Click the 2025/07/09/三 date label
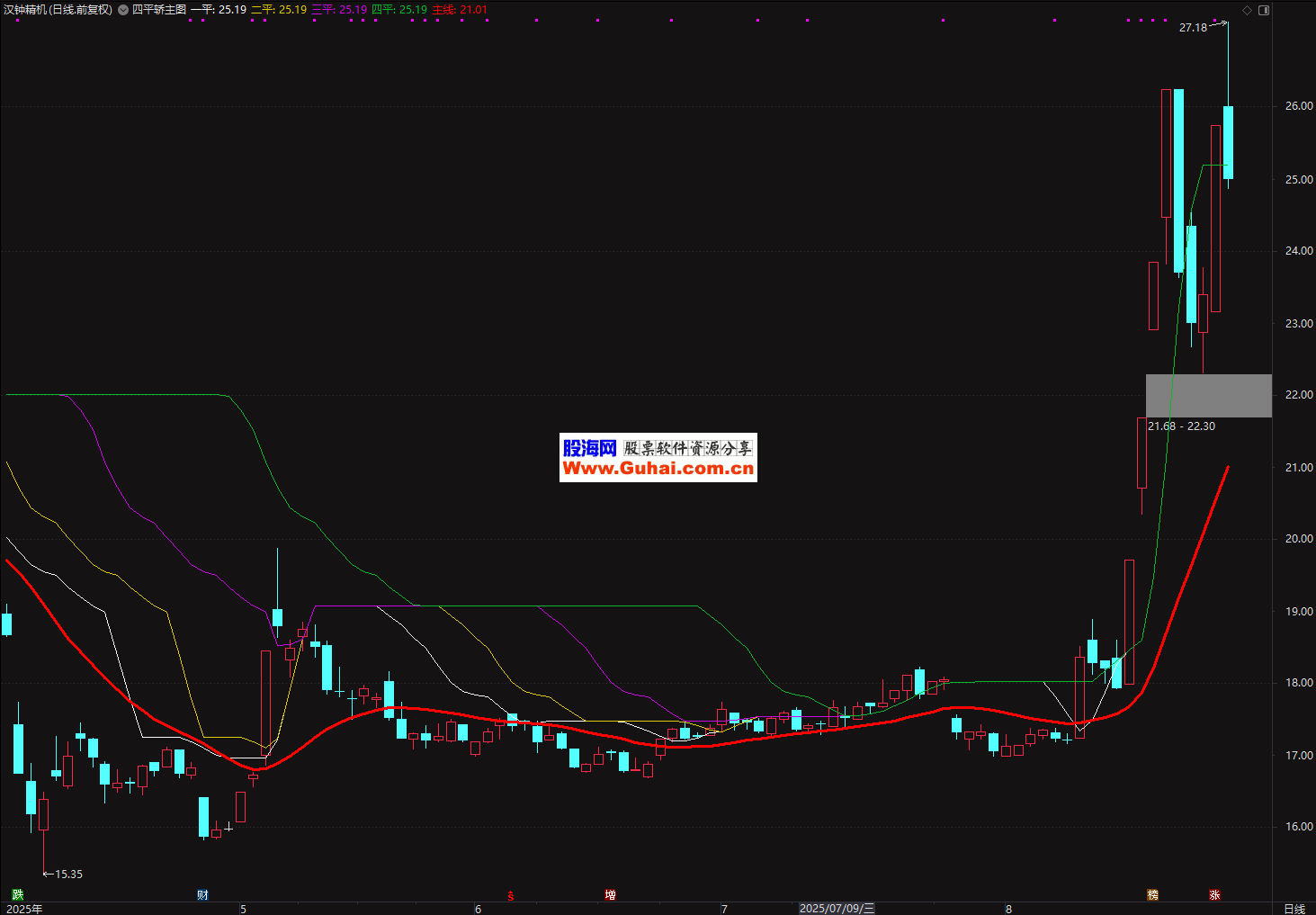This screenshot has height=915, width=1316. (x=837, y=909)
